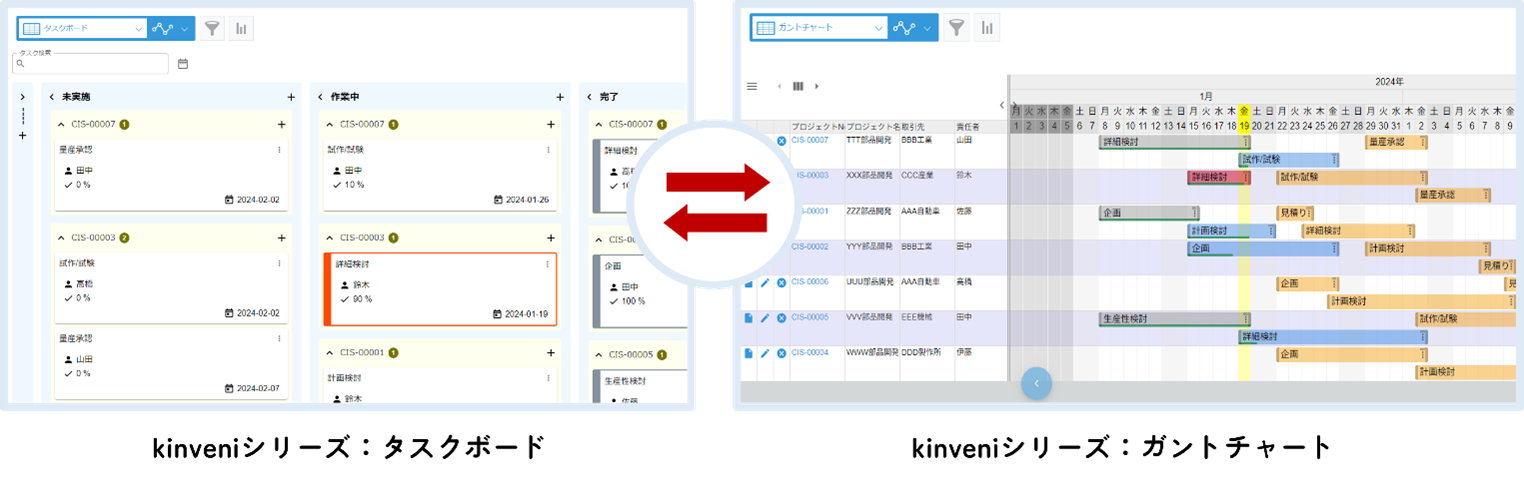The height and width of the screenshot is (481, 1524).
Task: Open the graph line dropdown in task board
Action: coord(170,28)
